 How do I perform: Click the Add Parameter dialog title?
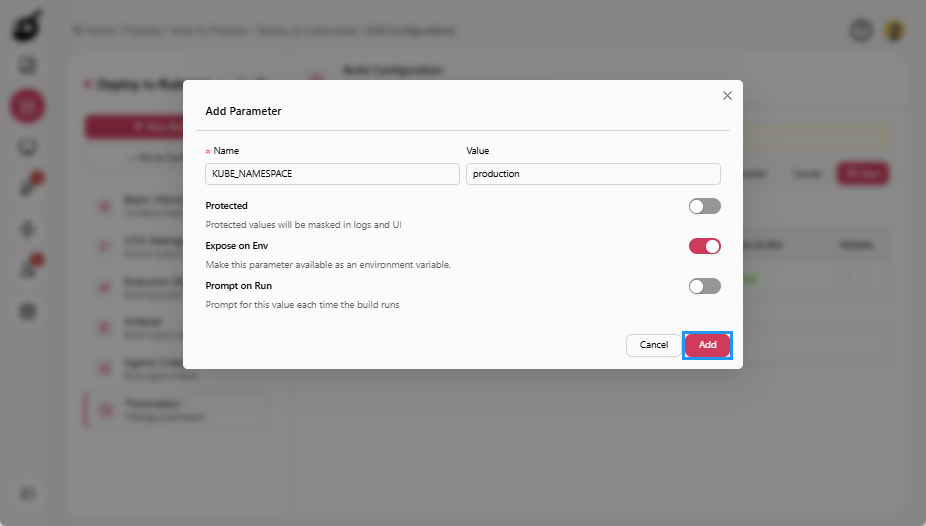coord(243,111)
